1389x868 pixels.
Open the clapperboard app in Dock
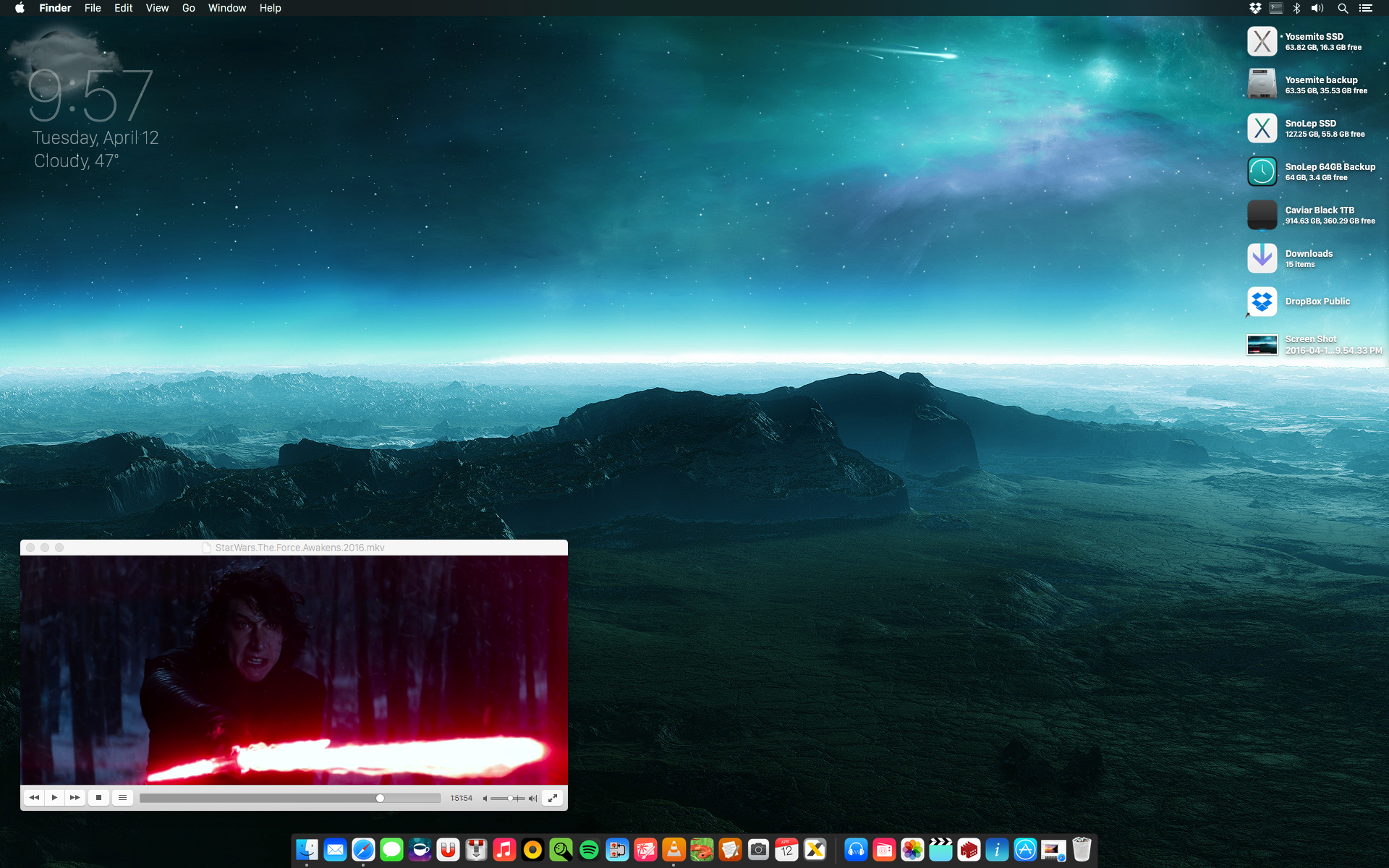(x=940, y=850)
